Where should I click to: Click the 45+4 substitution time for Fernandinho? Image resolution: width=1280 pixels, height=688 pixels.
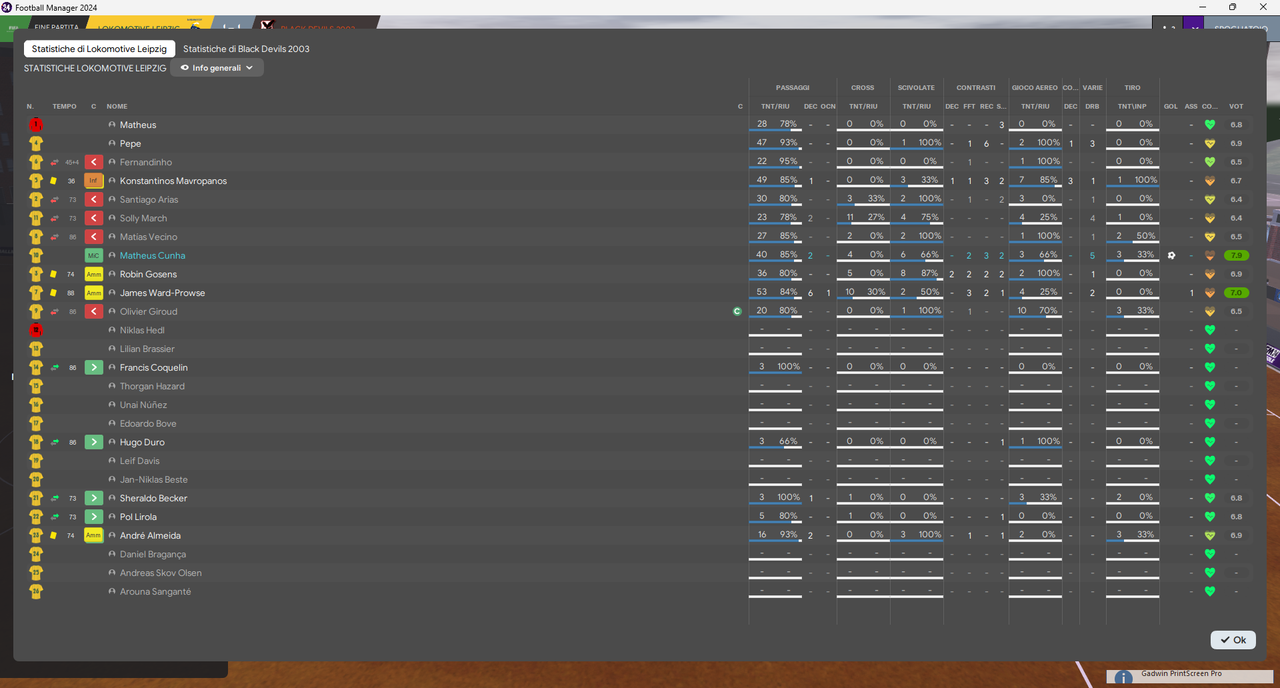coord(72,162)
